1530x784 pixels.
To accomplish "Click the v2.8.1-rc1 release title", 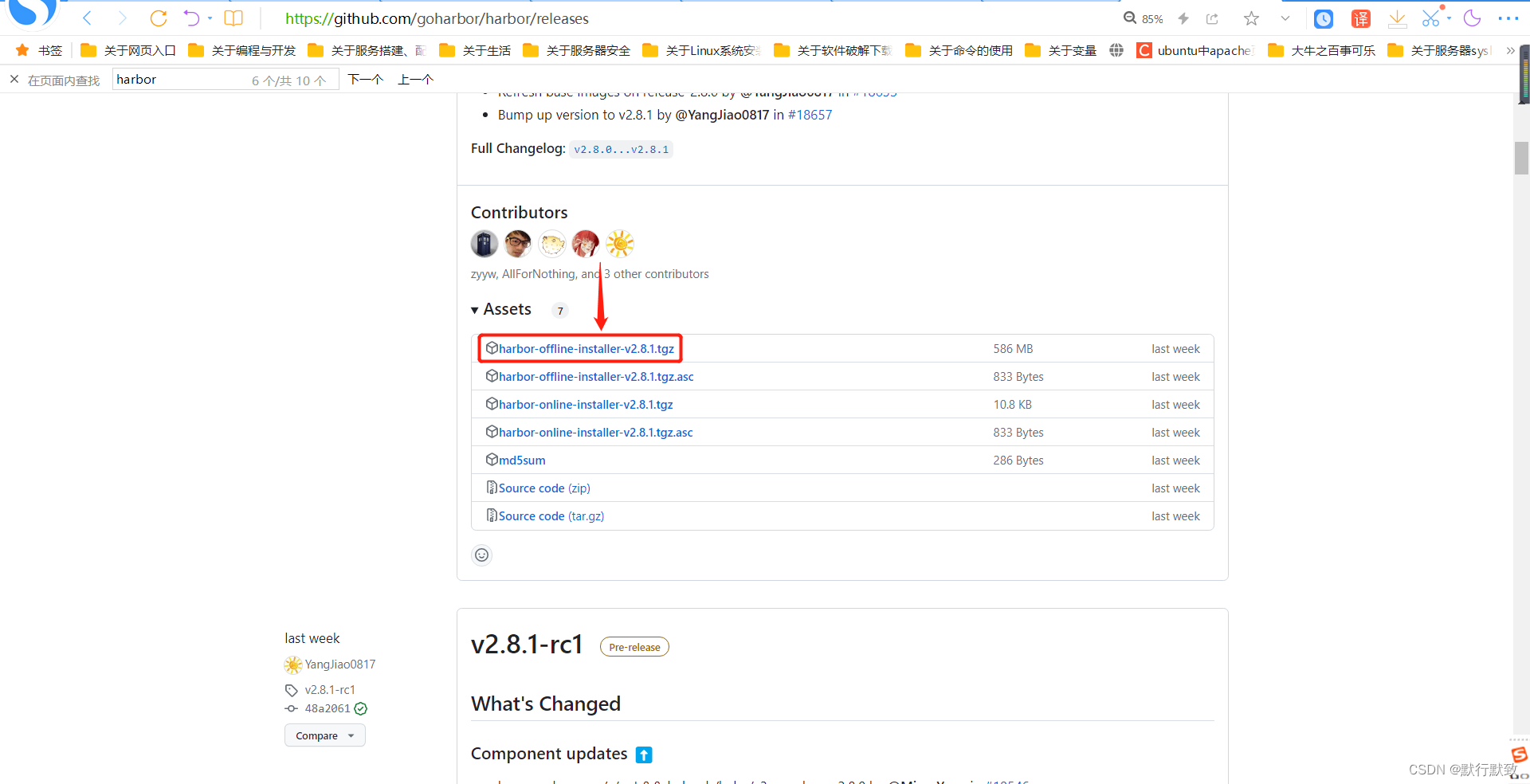I will click(x=527, y=644).
